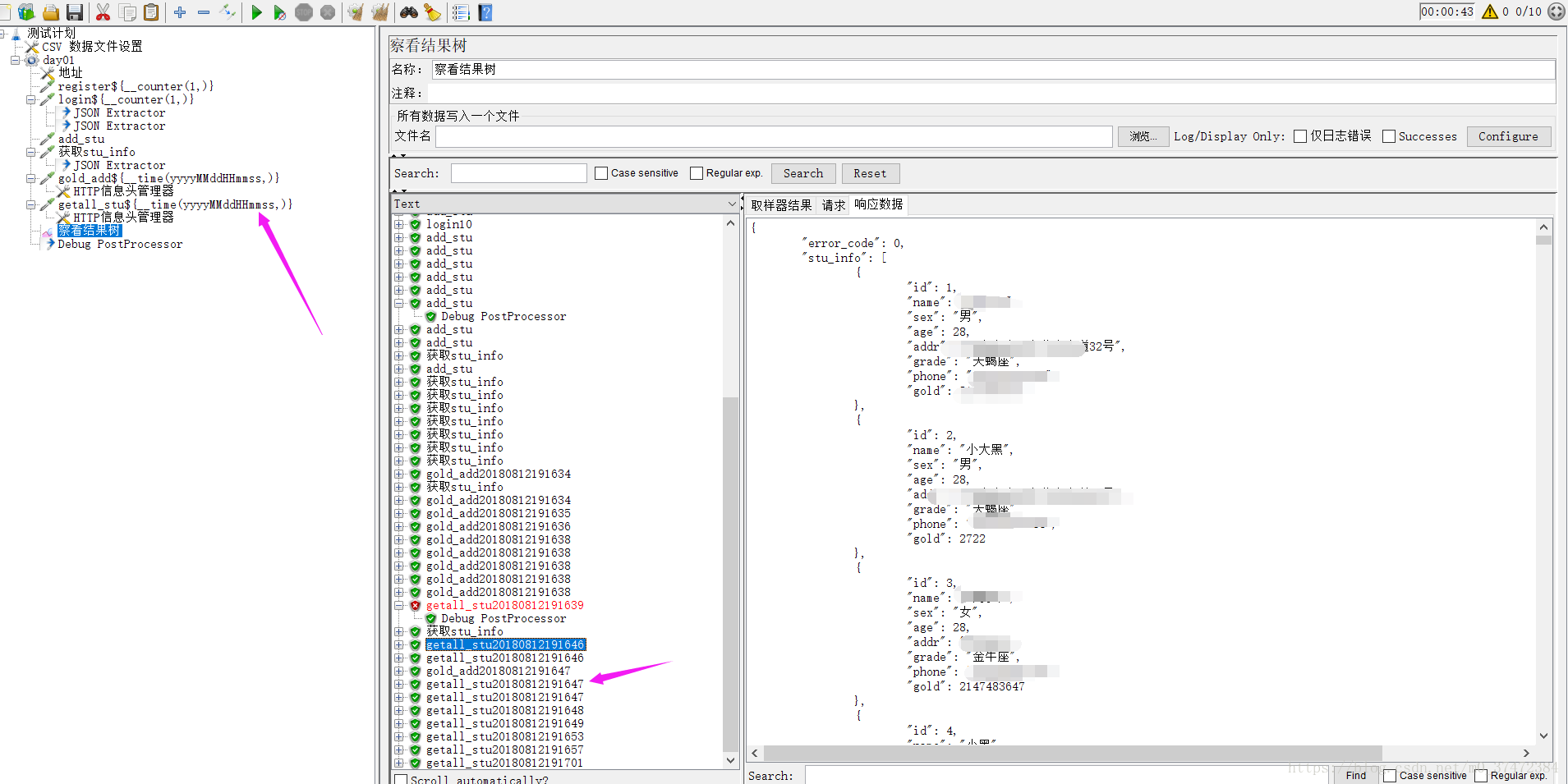Click the results list vertical scrollbar thumb
Image resolution: width=1568 pixels, height=784 pixels.
point(730,573)
